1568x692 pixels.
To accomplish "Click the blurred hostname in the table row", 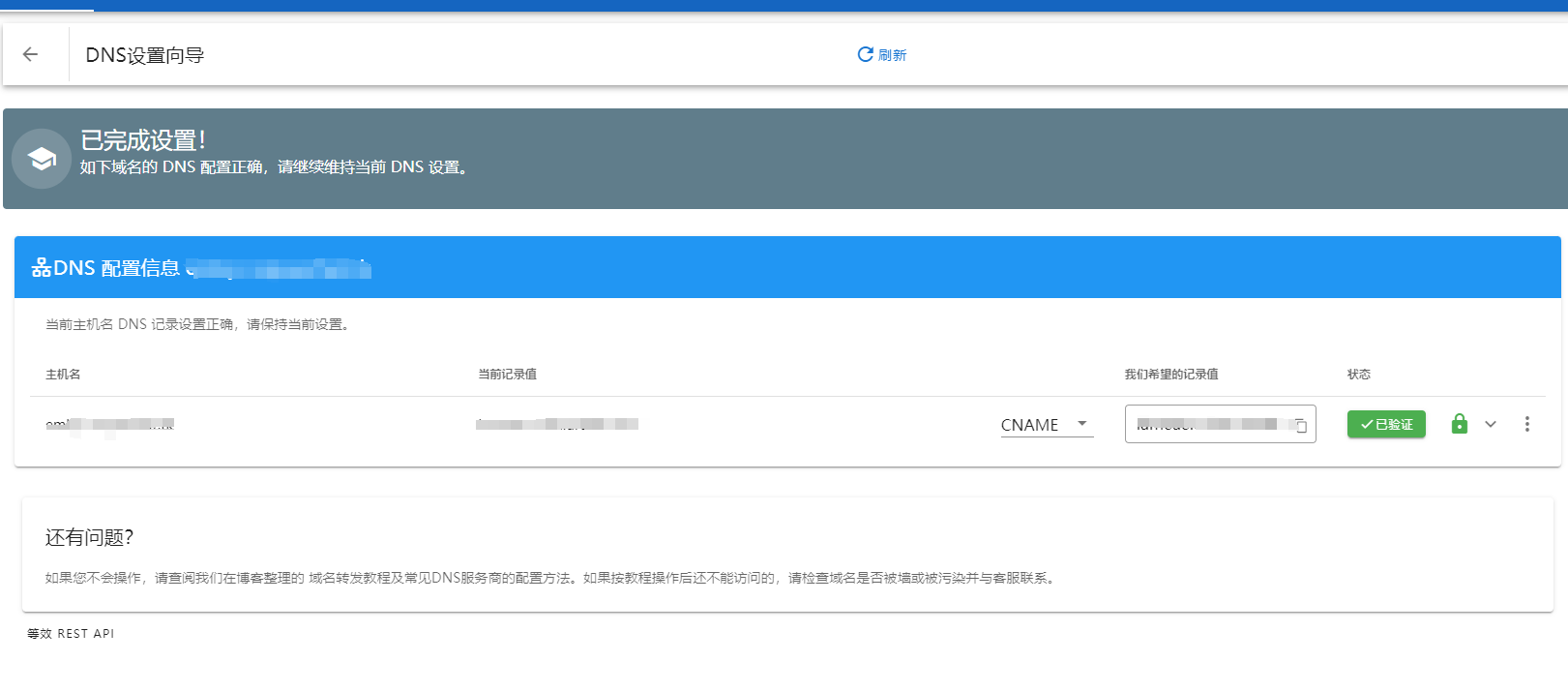I will [110, 424].
